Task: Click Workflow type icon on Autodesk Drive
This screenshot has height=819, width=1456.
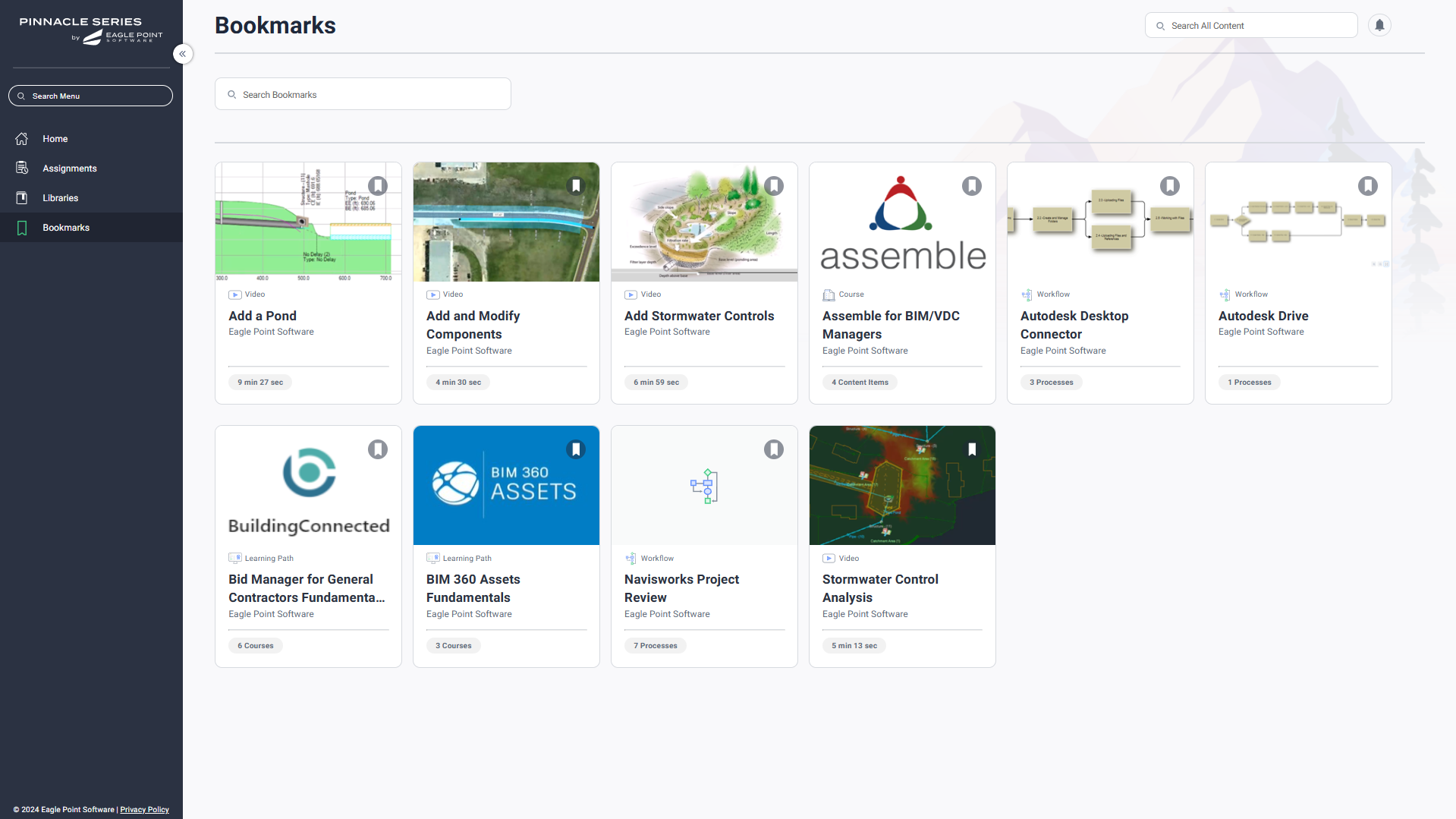Action: coord(1225,295)
